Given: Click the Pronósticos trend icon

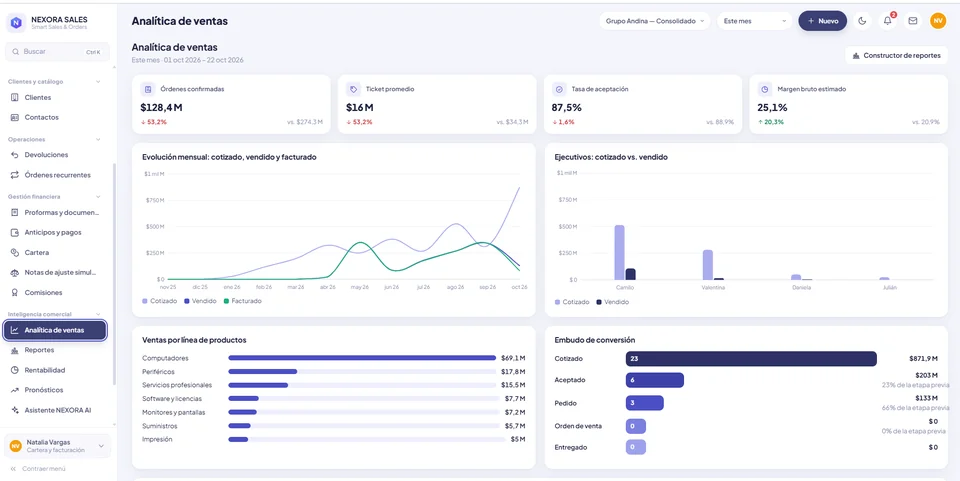Looking at the screenshot, I should [x=15, y=390].
